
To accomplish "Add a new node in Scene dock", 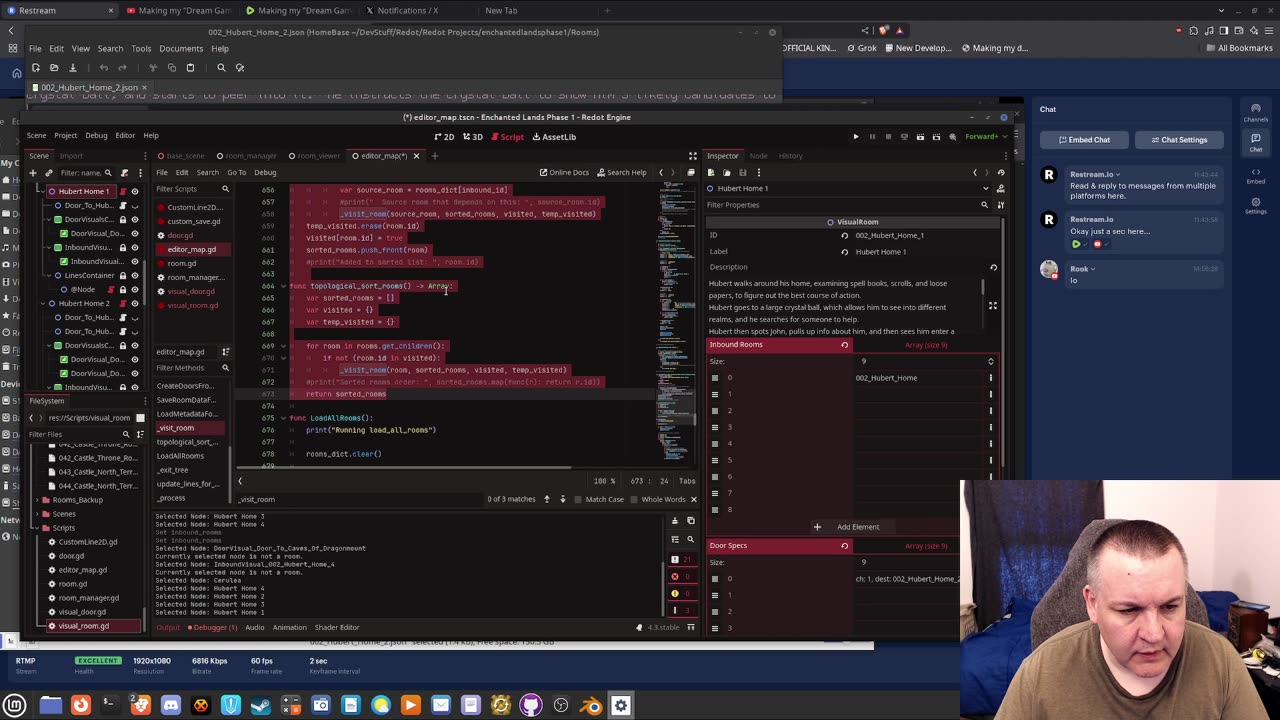I will [x=32, y=173].
